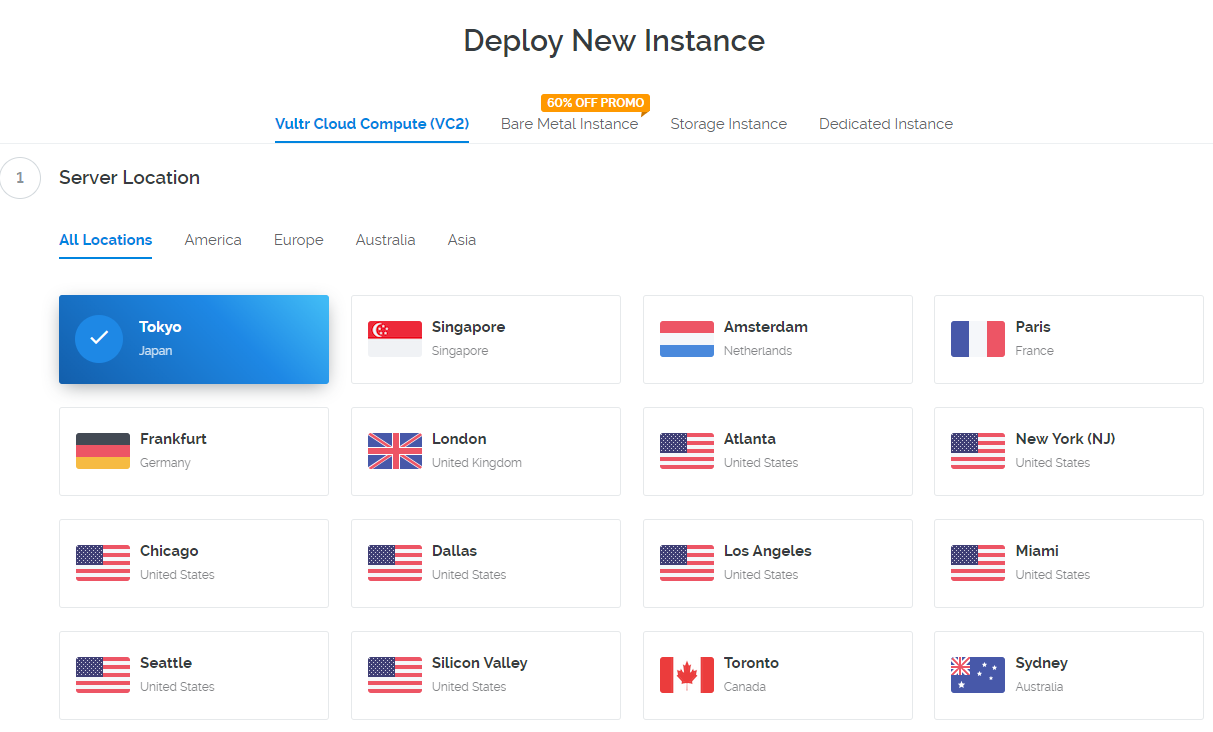Click the US flag beside Seattle
This screenshot has height=732, width=1213.
(103, 675)
